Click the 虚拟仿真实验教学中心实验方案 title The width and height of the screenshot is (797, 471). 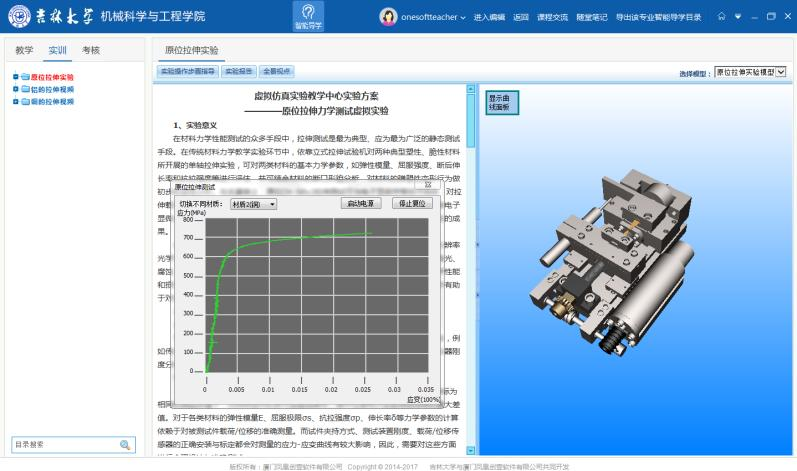[x=316, y=96]
